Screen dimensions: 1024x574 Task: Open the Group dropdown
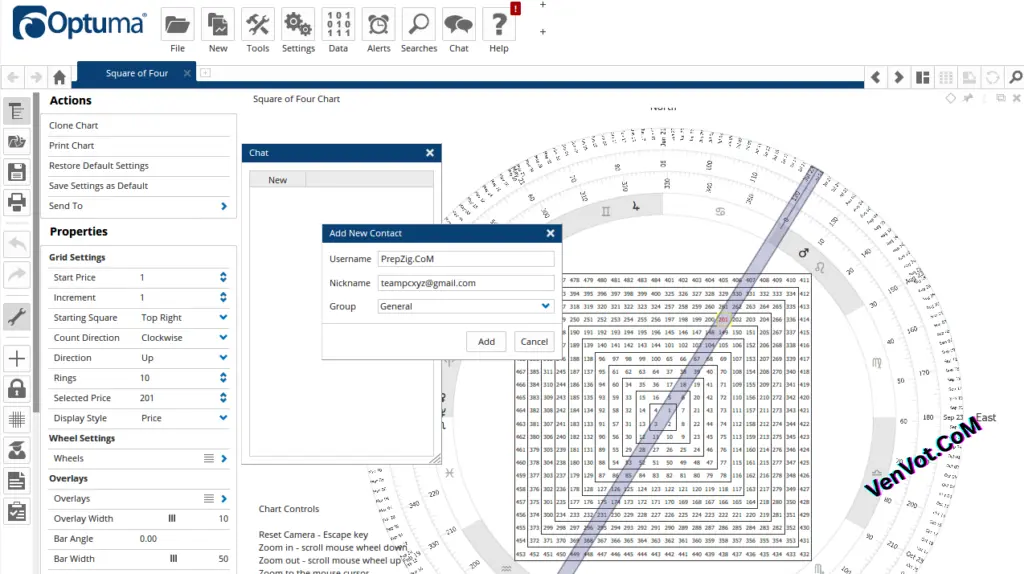pyautogui.click(x=466, y=306)
